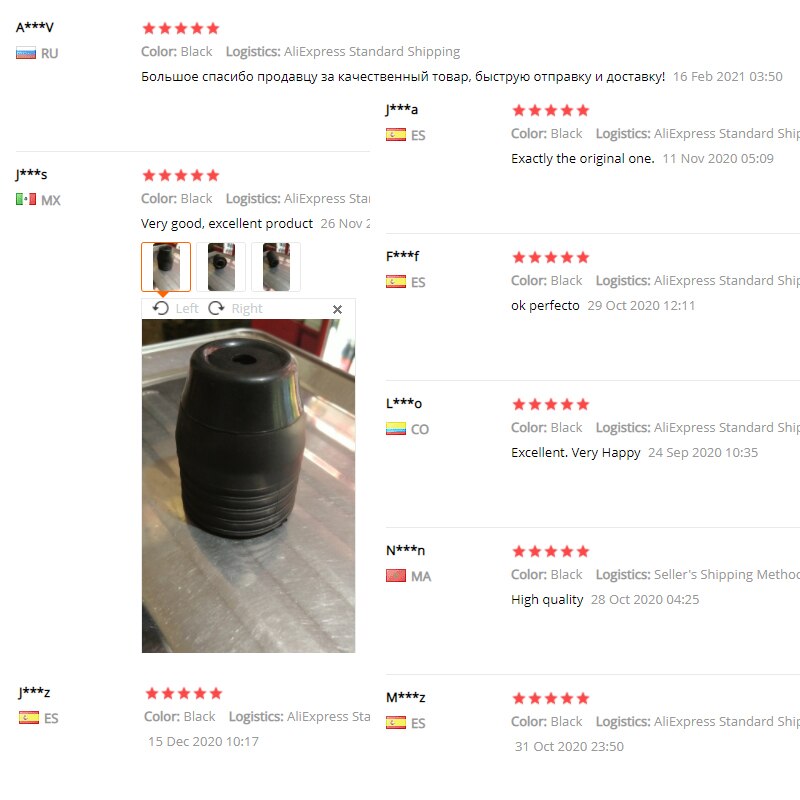Click the star rating of A***v's review
Viewport: 800px width, 800px height.
pyautogui.click(x=181, y=28)
